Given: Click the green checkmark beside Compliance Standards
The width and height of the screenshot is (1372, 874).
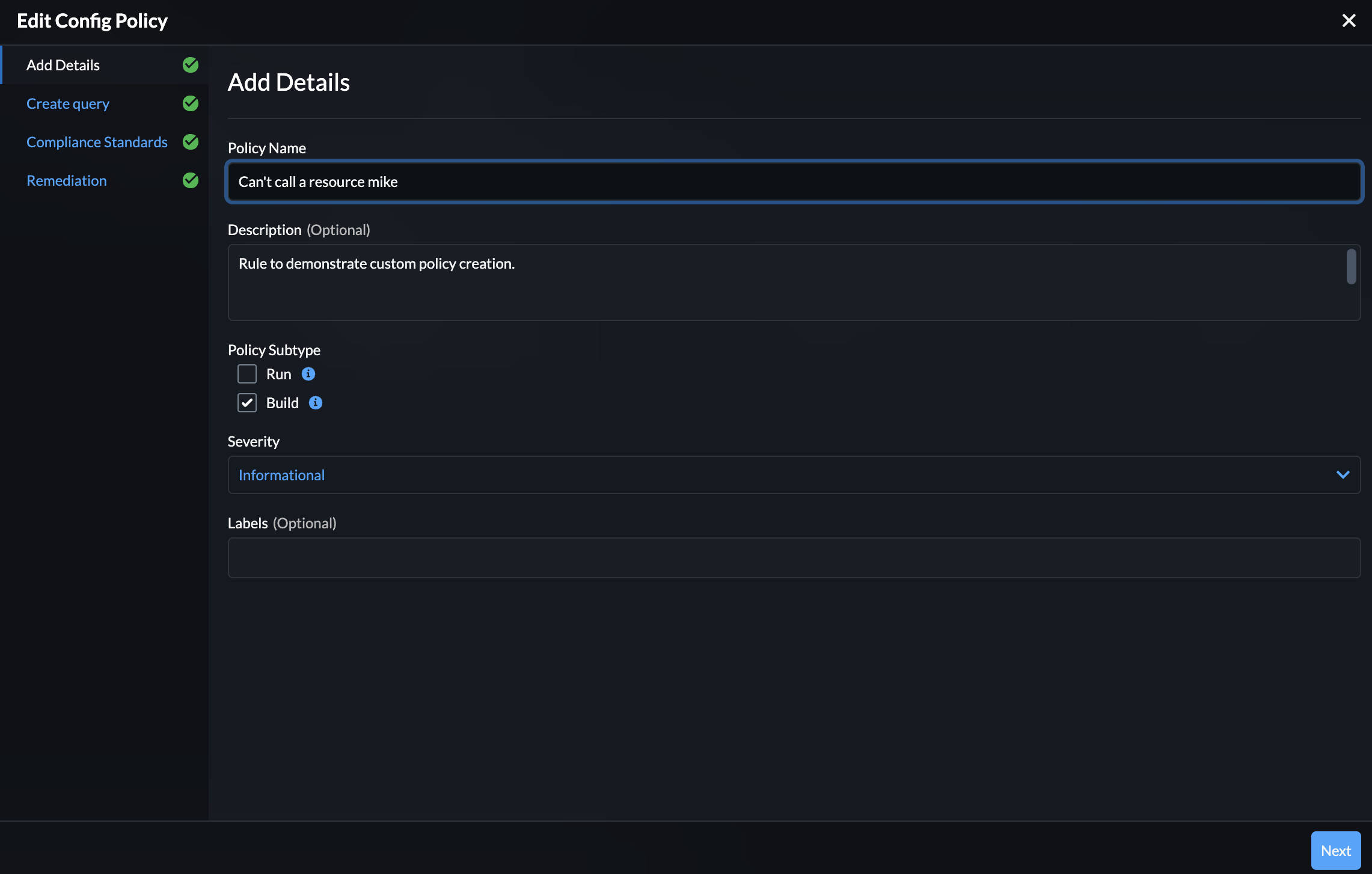Looking at the screenshot, I should 191,142.
